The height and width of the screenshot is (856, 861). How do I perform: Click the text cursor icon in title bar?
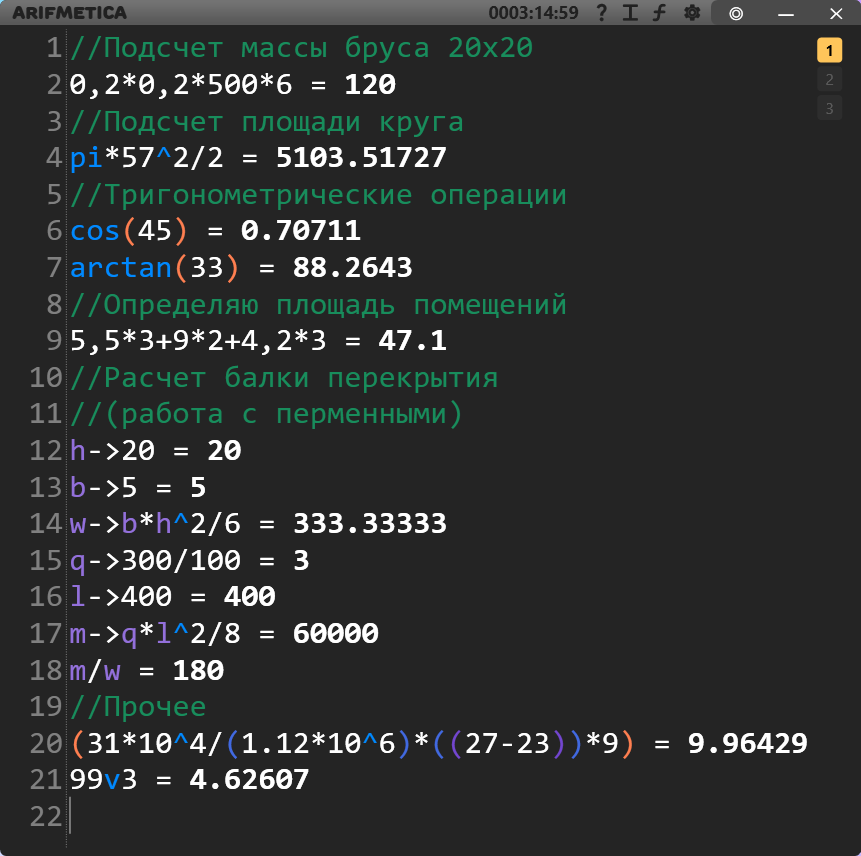point(630,13)
